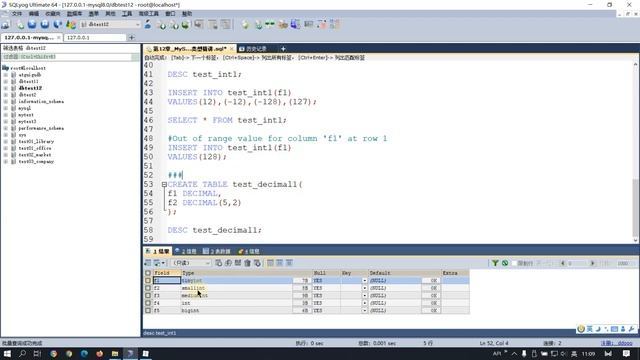
Task: Click the registration link in status bar
Action: 616,343
